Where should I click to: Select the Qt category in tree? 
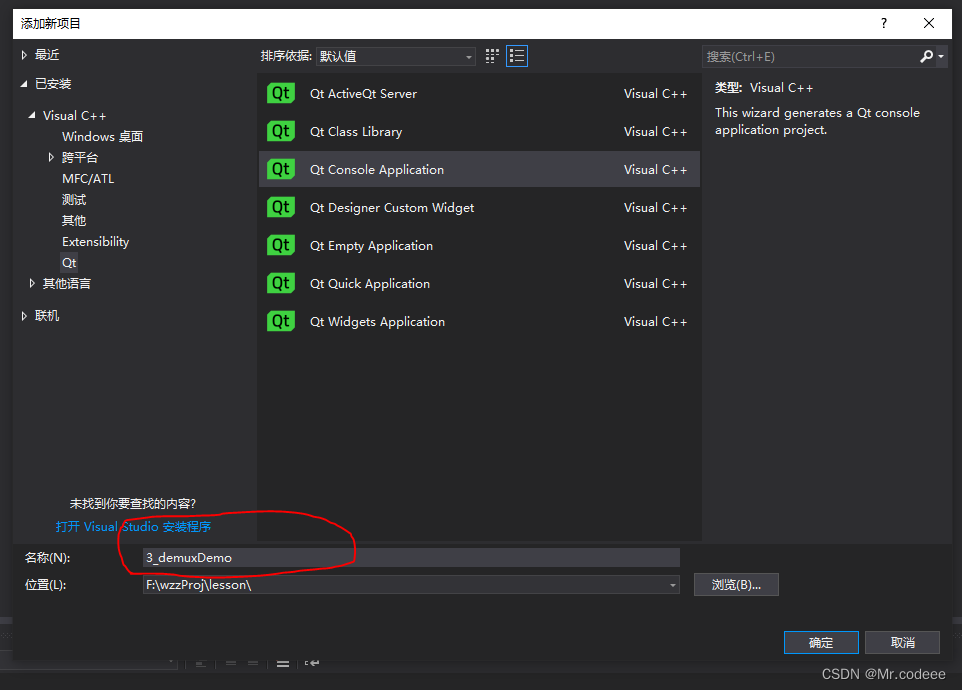pos(69,263)
